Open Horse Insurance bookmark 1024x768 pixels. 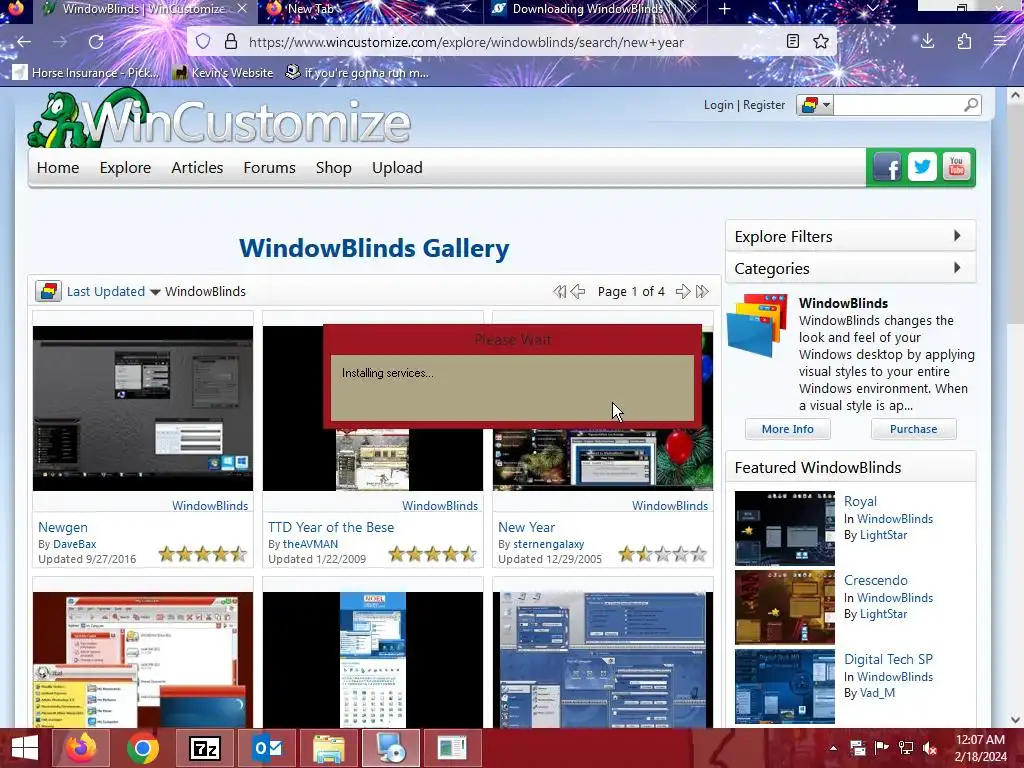pyautogui.click(x=86, y=72)
